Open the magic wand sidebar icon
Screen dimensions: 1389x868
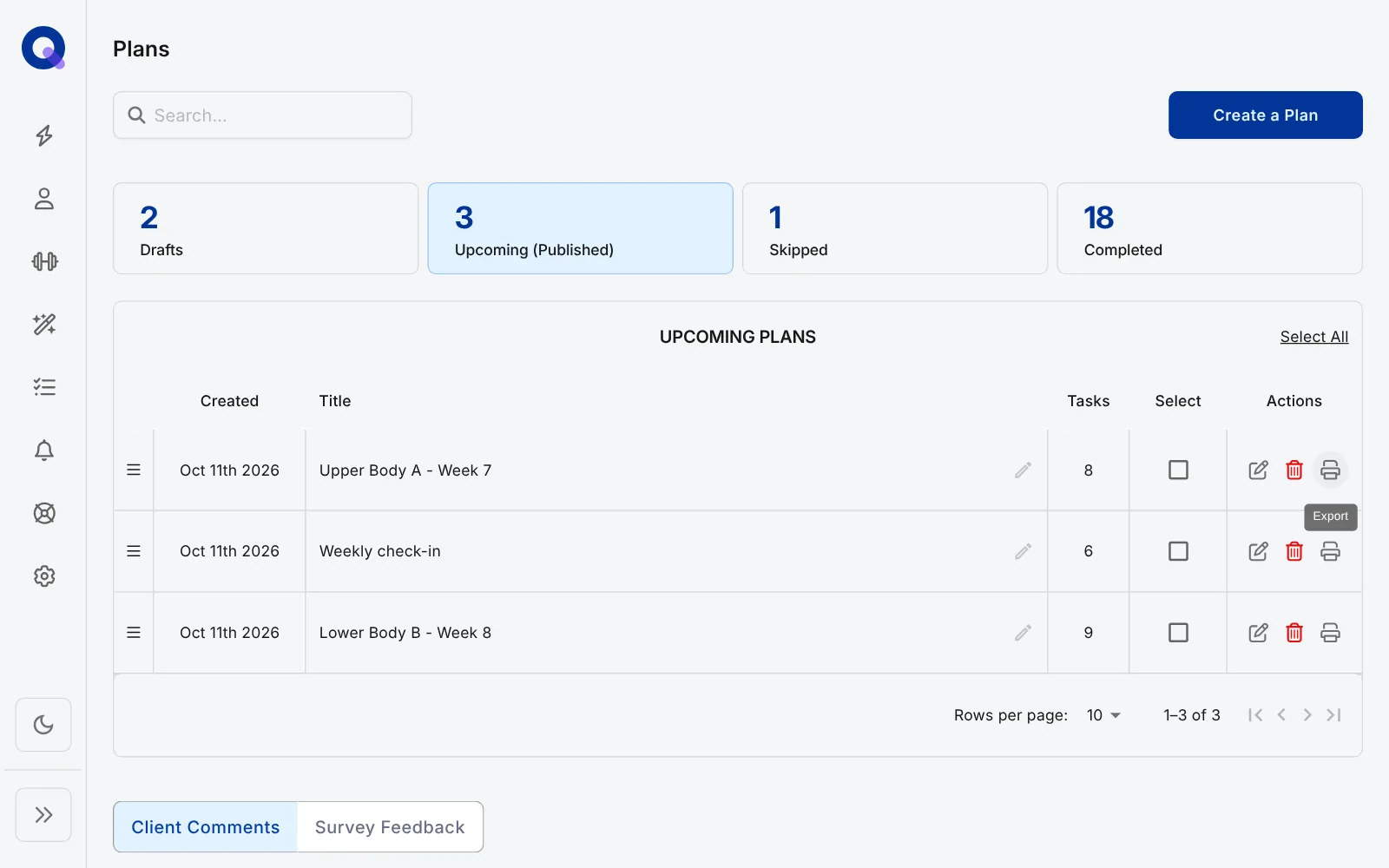pos(44,325)
